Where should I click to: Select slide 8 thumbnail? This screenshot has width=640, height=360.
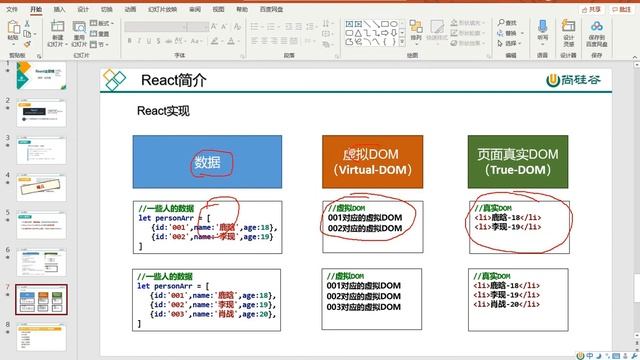(x=41, y=336)
